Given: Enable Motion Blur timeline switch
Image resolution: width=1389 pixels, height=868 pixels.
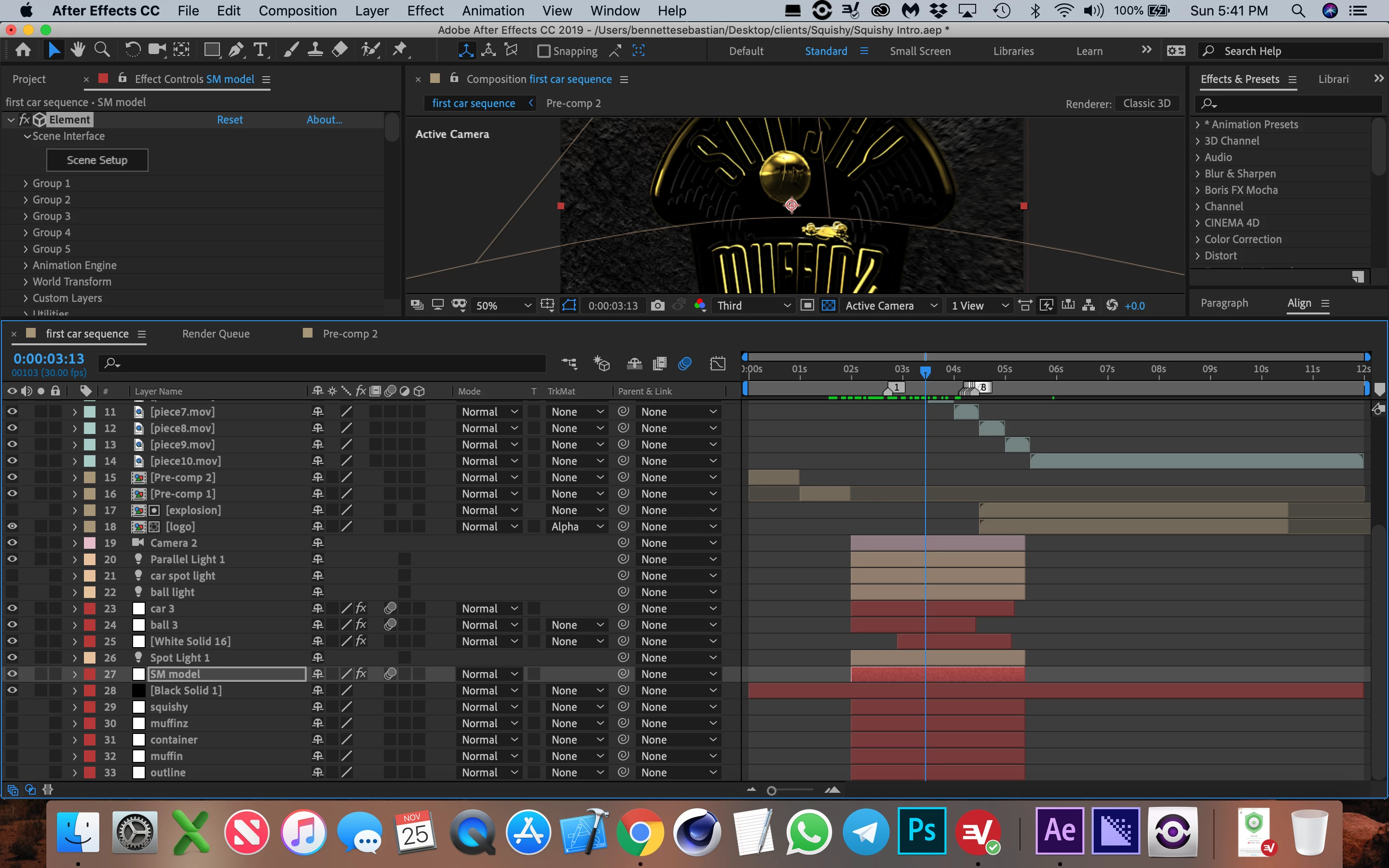Looking at the screenshot, I should [x=685, y=364].
